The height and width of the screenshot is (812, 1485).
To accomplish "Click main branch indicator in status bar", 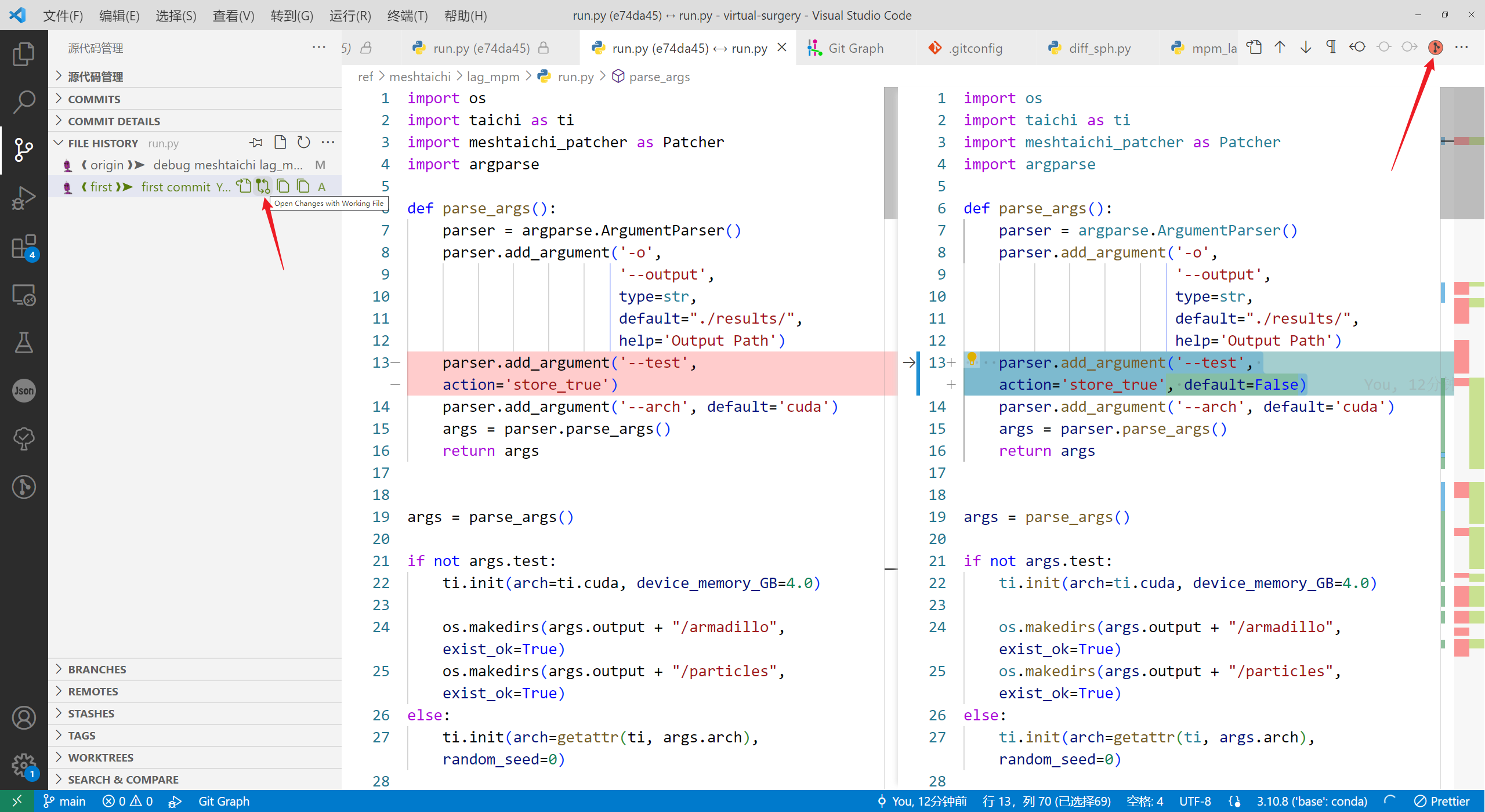I will tap(65, 801).
